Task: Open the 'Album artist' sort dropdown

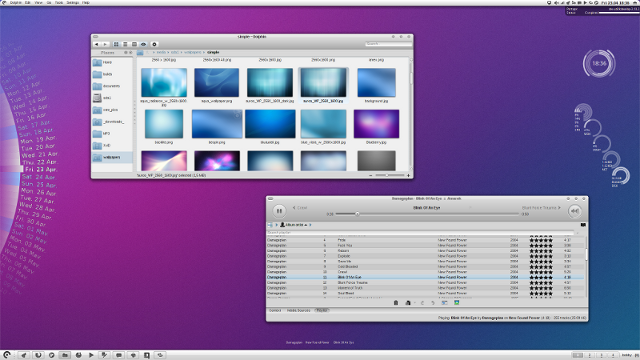Action: click(x=293, y=225)
